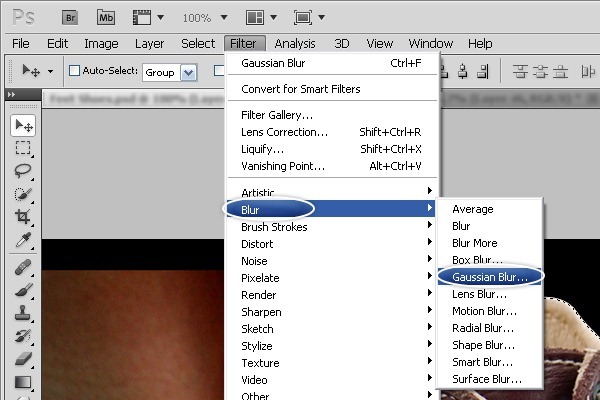
Task: Choose Motion Blur from the submenu
Action: [x=483, y=311]
